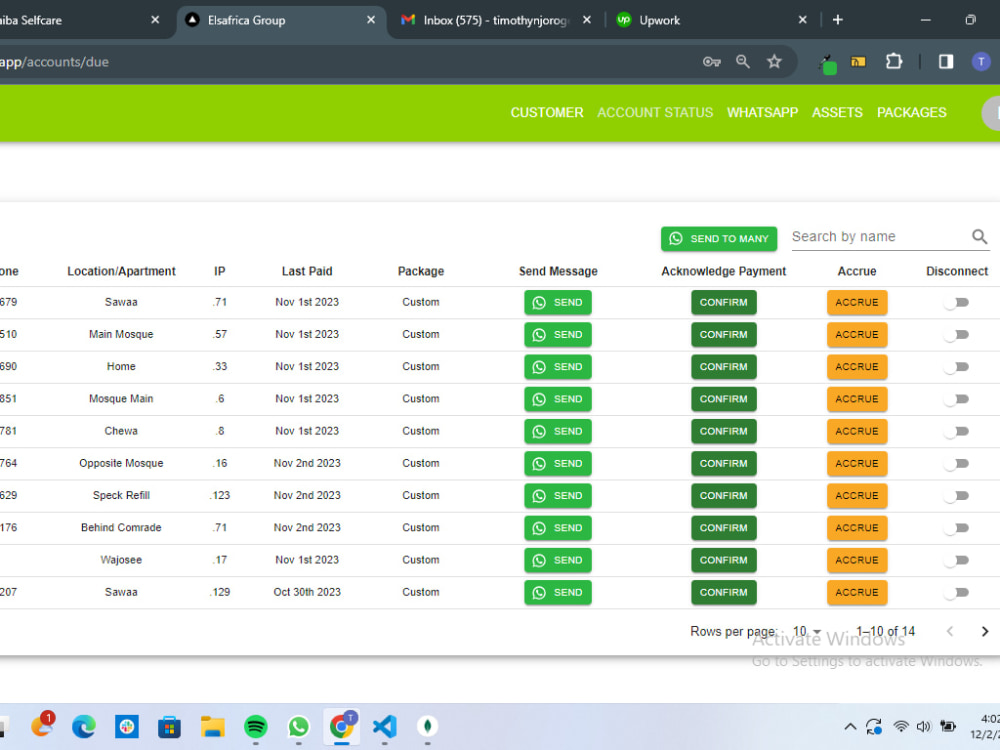1000x750 pixels.
Task: Open Visual Studio Code from taskbar
Action: (385, 726)
